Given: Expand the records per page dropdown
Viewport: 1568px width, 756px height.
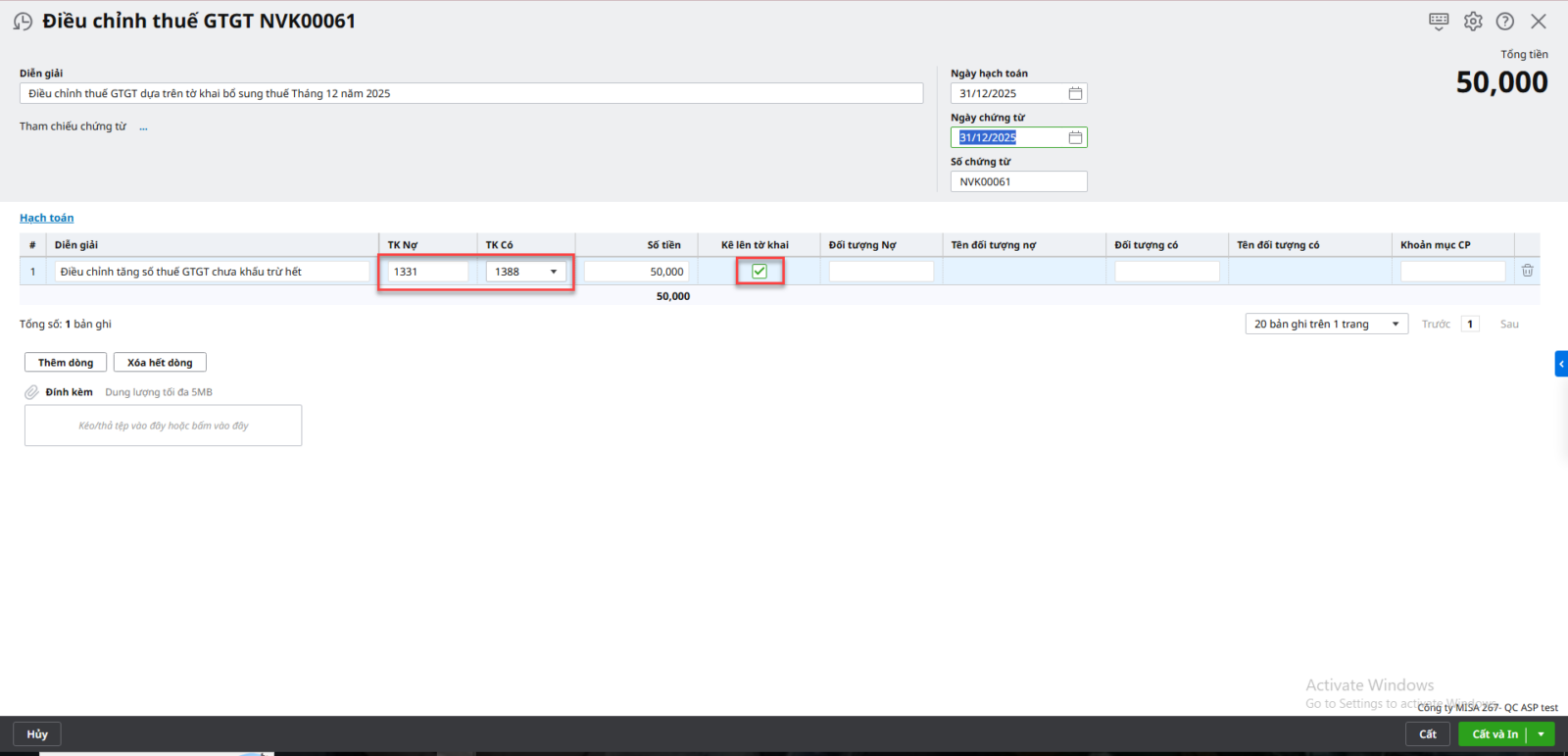Looking at the screenshot, I should (x=1395, y=324).
